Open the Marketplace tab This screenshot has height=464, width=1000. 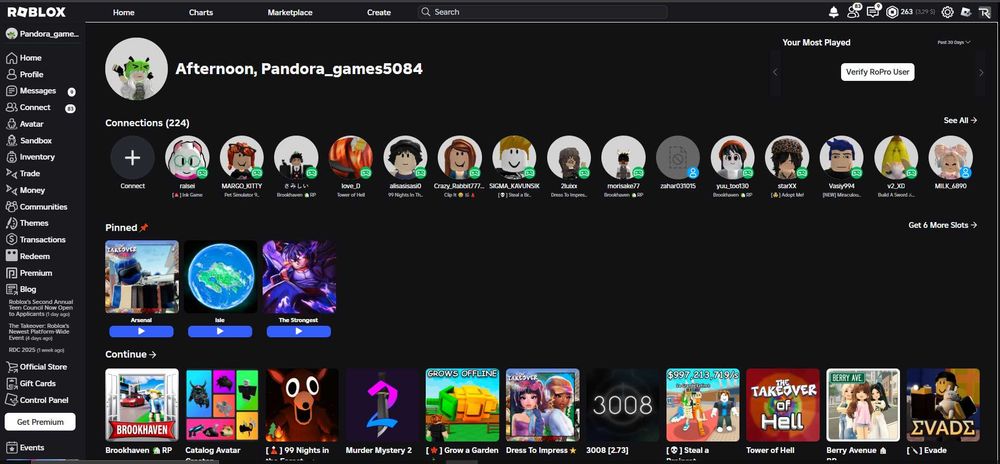click(290, 12)
